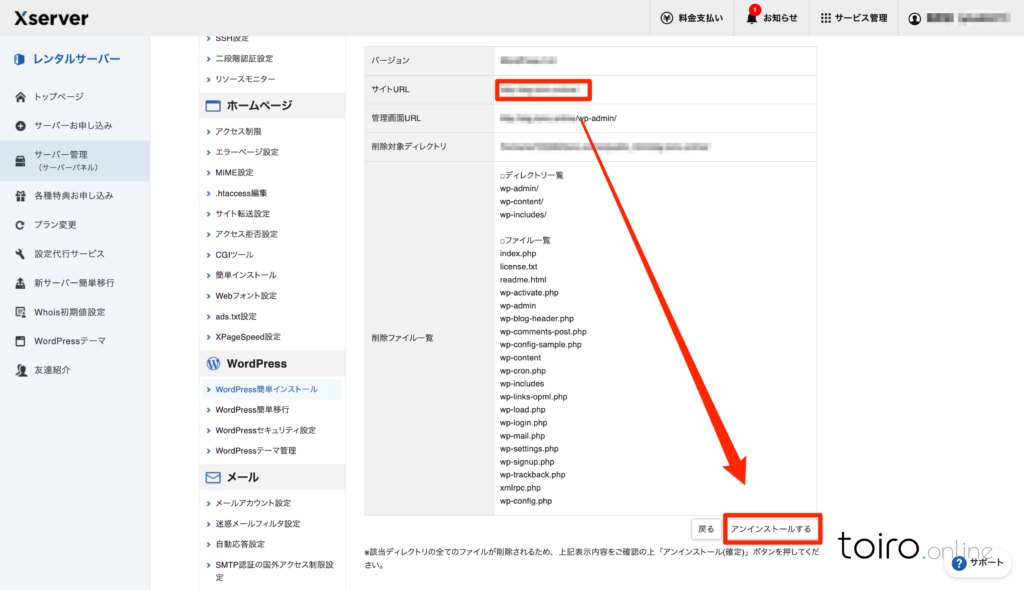Image resolution: width=1024 pixels, height=590 pixels.
Task: Click the Xserver logo
Action: coord(52,18)
